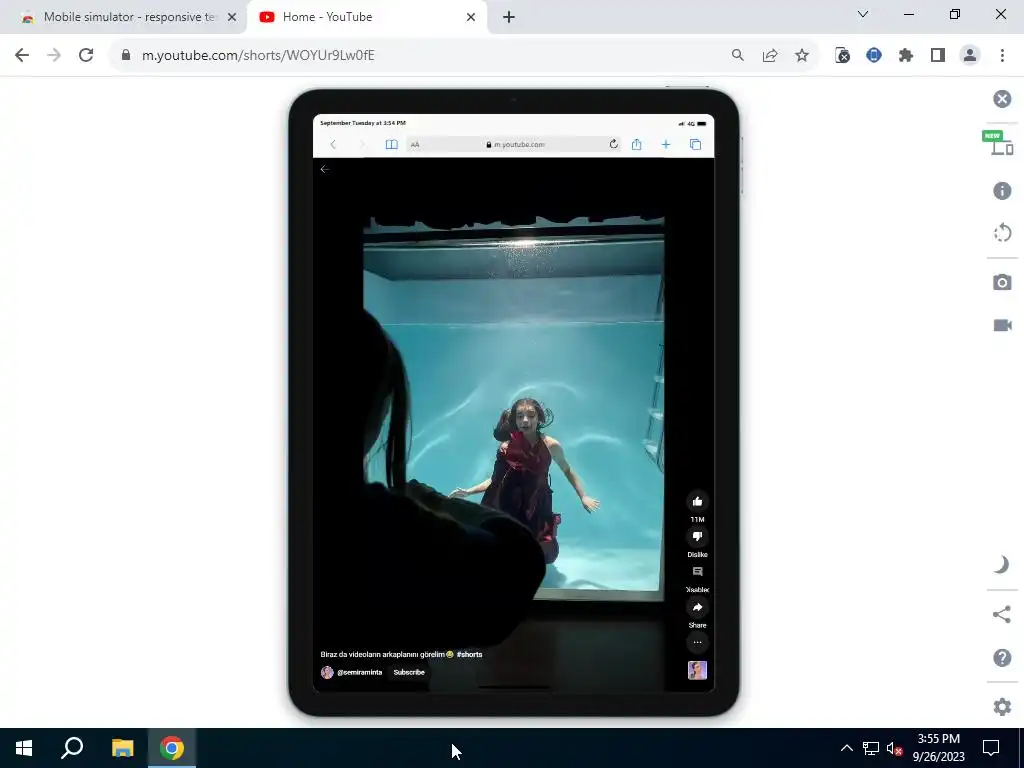Click the simulated Safari forward chevron

[362, 144]
